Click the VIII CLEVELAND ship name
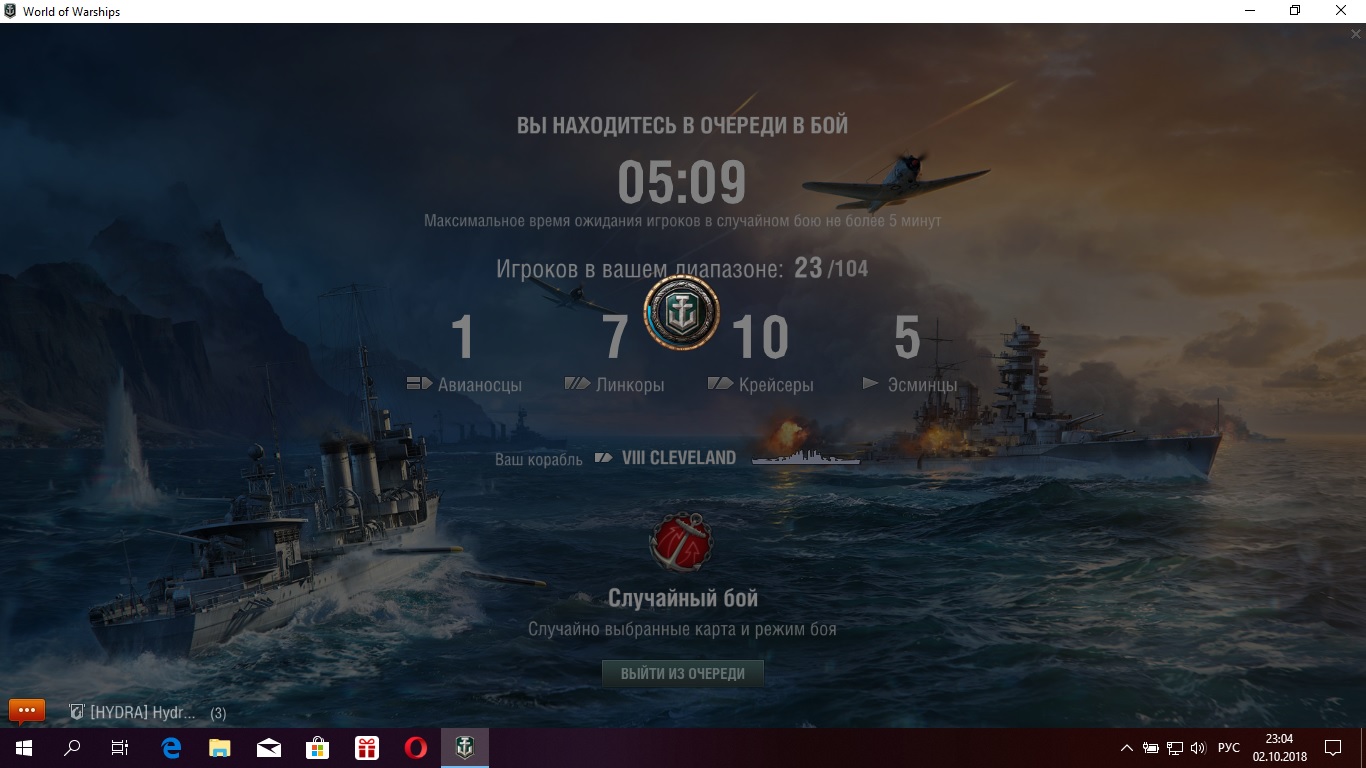The width and height of the screenshot is (1366, 768). pyautogui.click(x=678, y=458)
